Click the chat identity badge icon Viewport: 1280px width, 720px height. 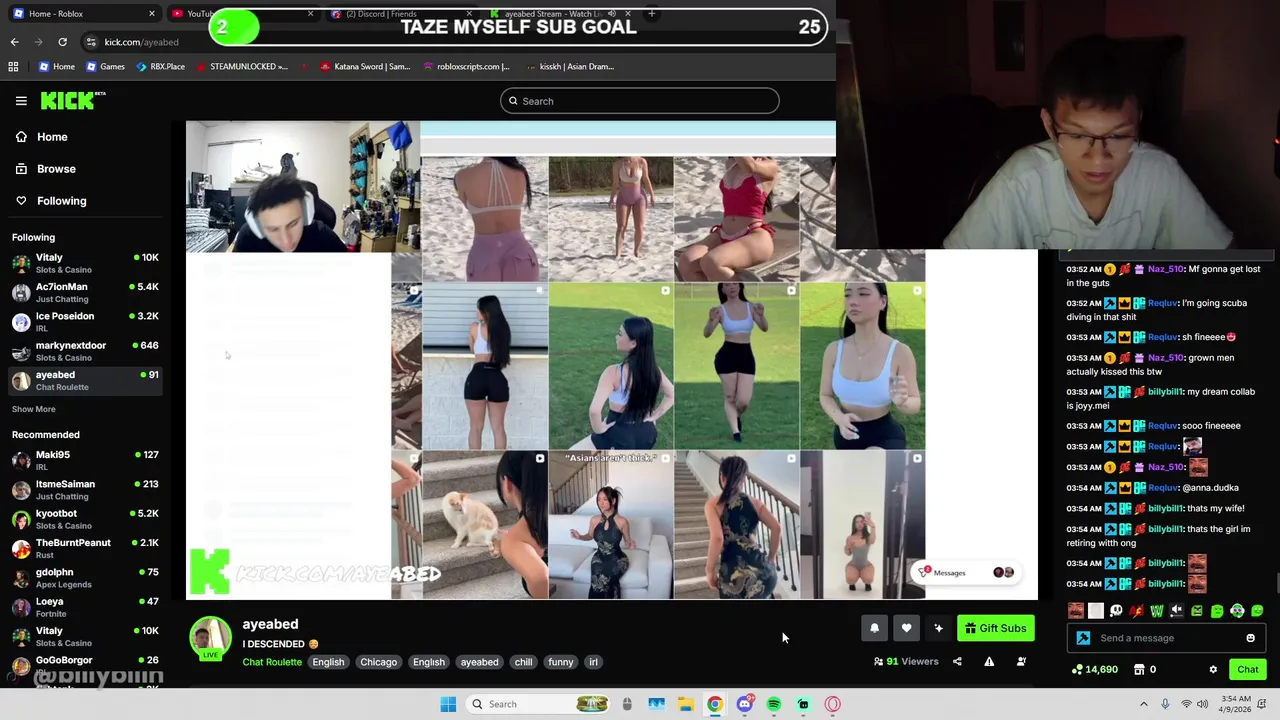pos(1083,638)
